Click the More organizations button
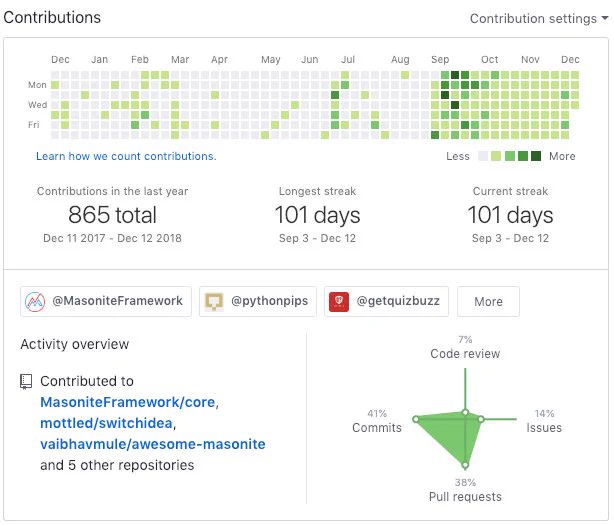 click(488, 301)
